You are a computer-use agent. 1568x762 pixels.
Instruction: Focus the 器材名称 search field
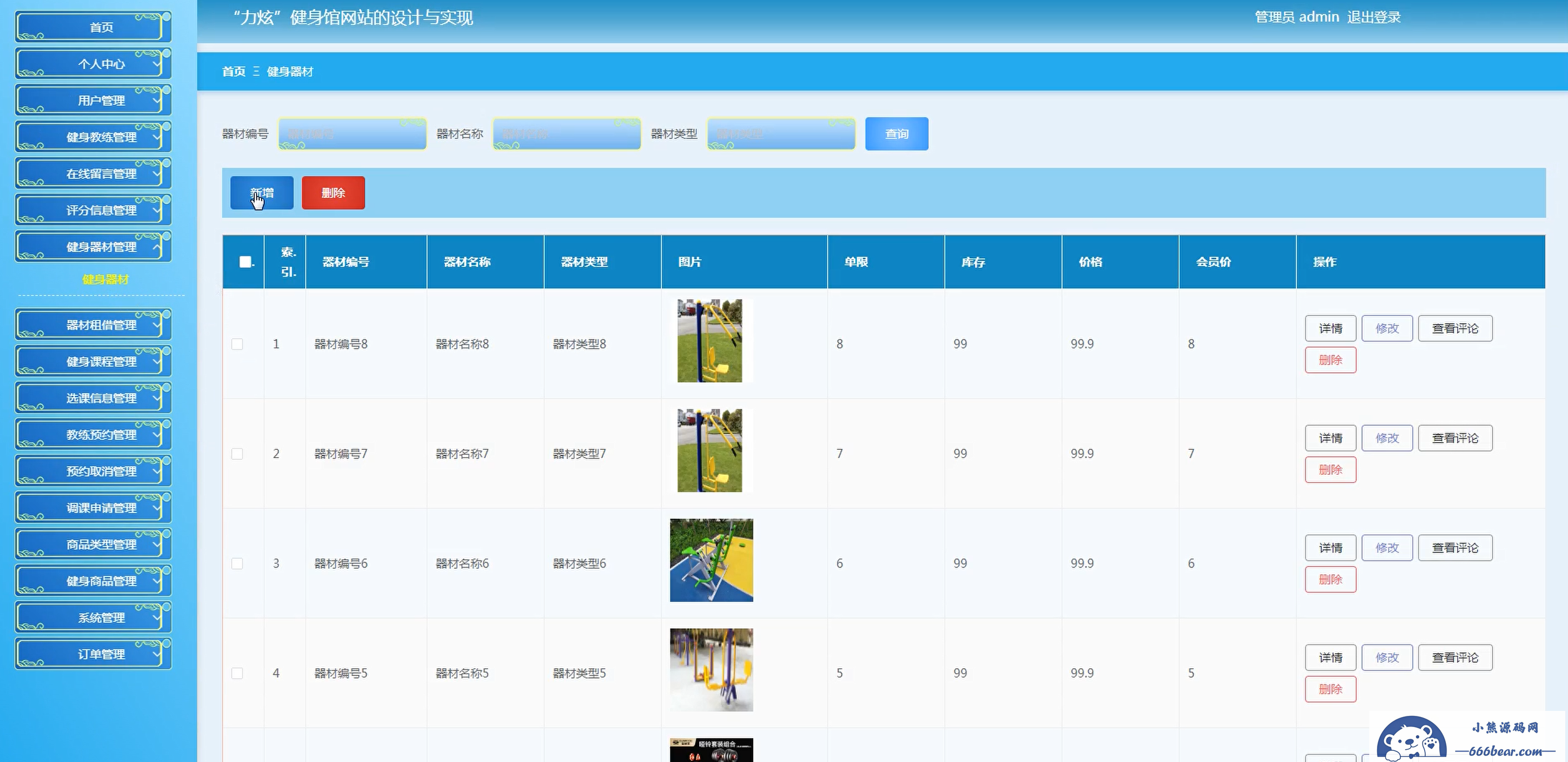coord(567,133)
